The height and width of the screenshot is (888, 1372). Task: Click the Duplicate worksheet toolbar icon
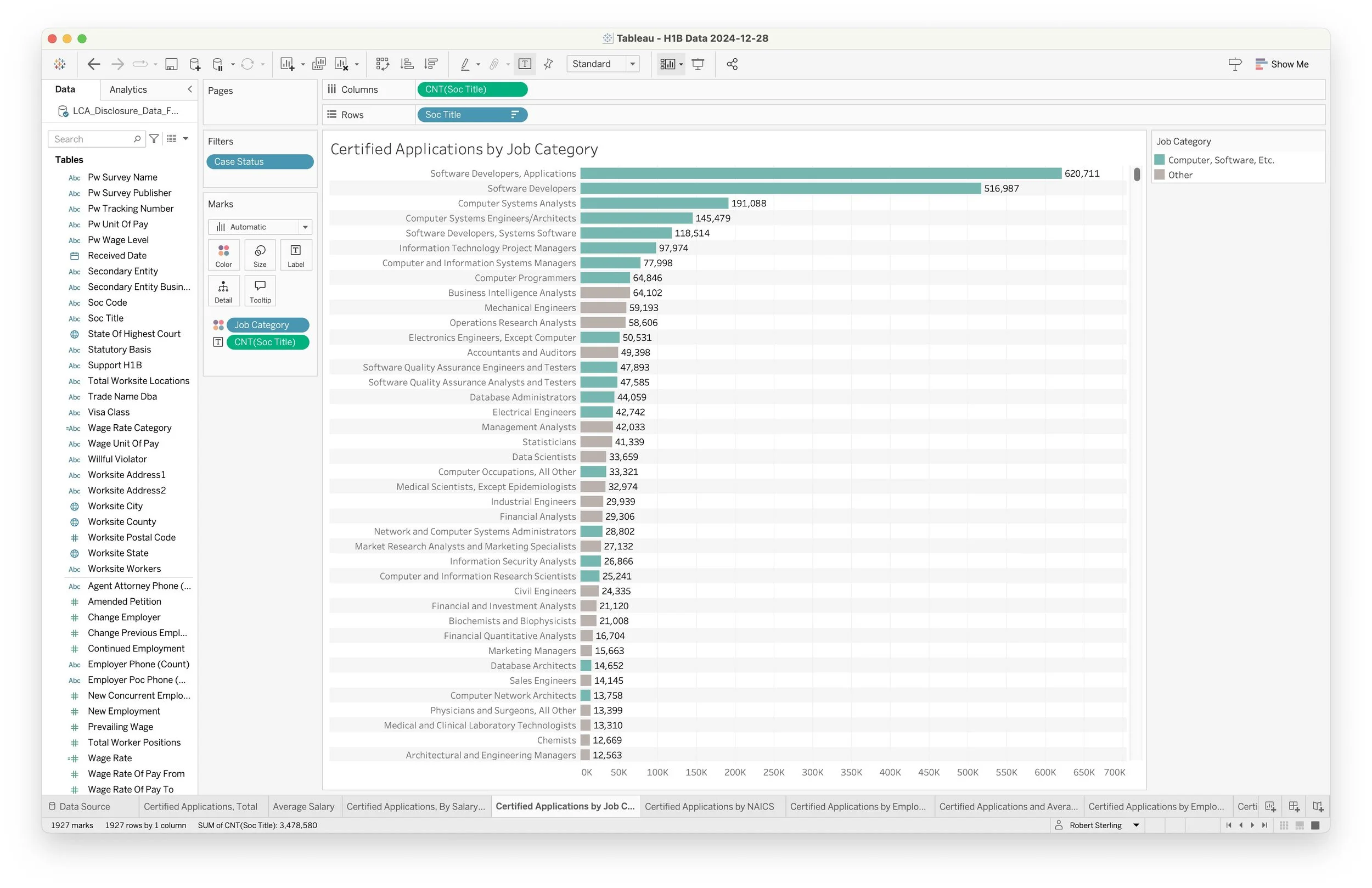coord(319,64)
